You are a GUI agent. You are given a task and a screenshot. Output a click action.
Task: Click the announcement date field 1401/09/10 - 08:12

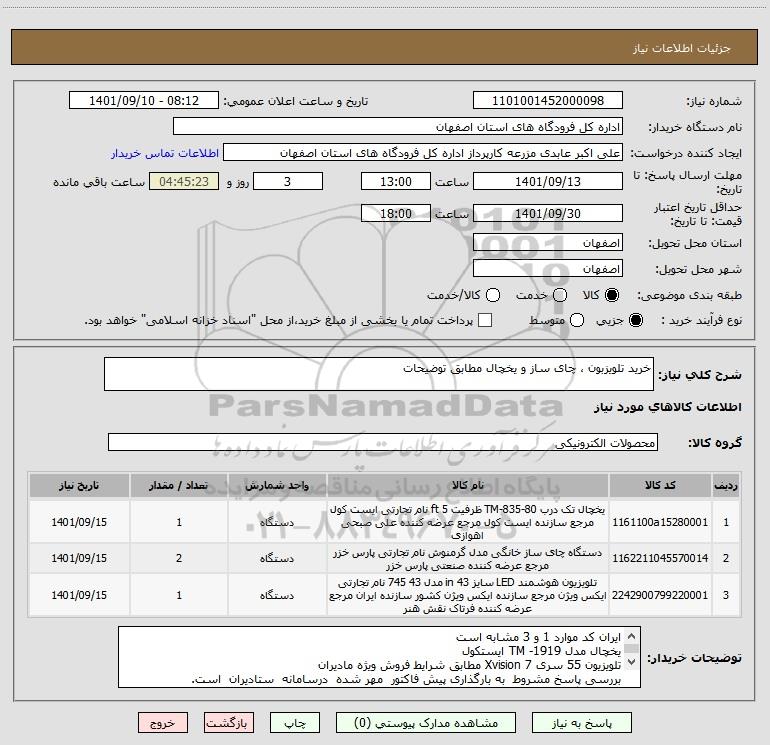[144, 101]
